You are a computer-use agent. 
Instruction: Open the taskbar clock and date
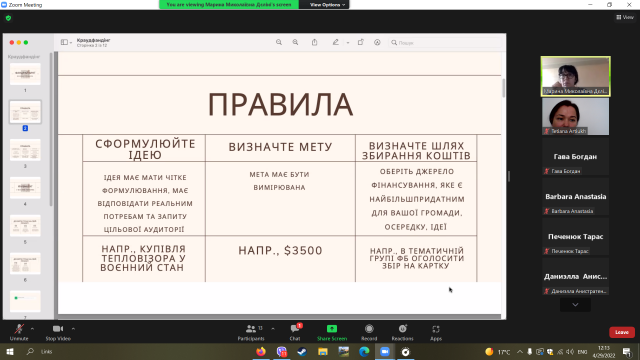(x=604, y=351)
